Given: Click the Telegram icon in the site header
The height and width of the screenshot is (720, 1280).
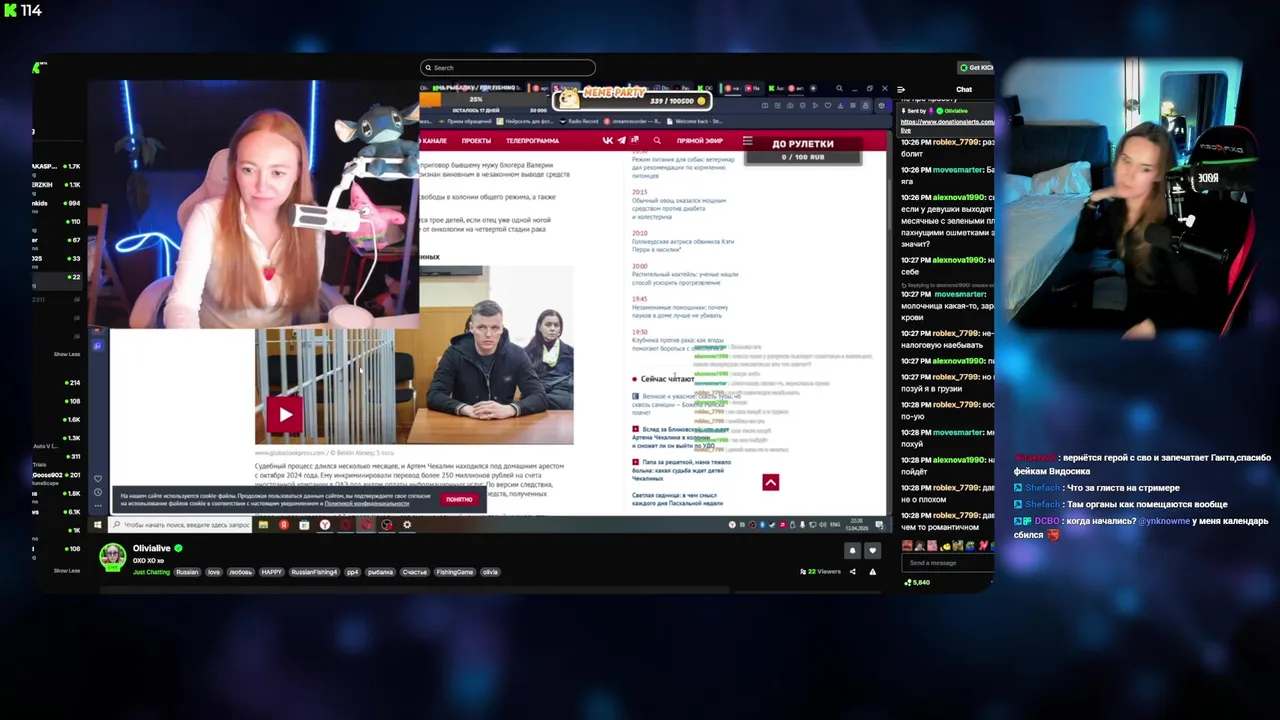Looking at the screenshot, I should [x=621, y=141].
